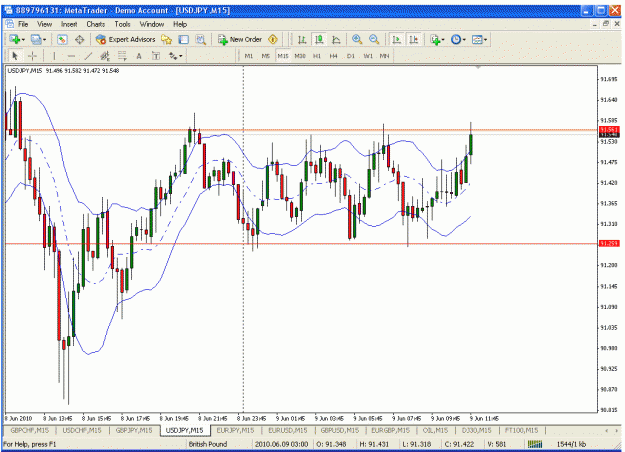Screen dimensions: 625x452
Task: Zoom in on the chart
Action: click(357, 39)
